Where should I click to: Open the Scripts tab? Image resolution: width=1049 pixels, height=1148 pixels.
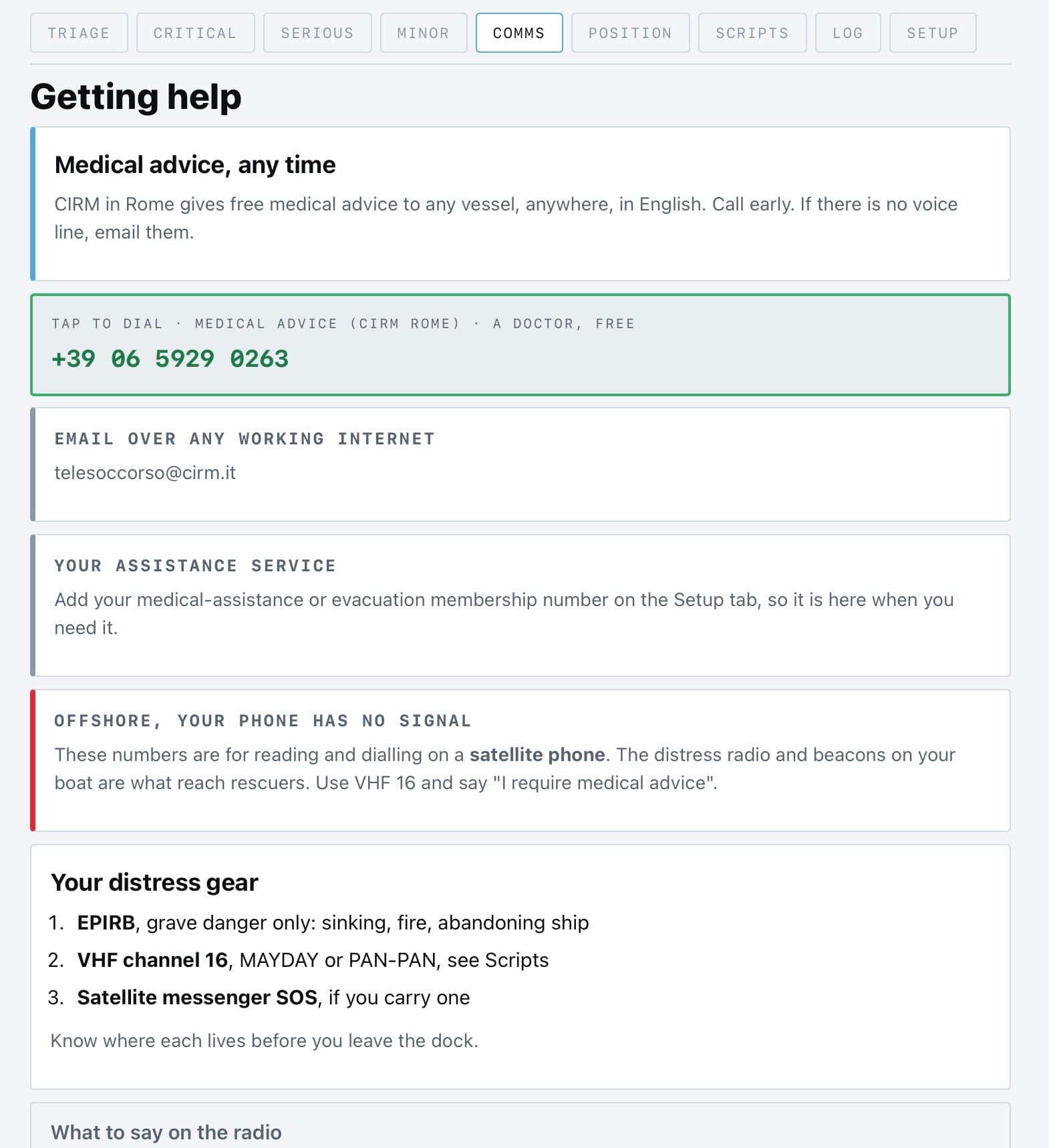pos(752,33)
